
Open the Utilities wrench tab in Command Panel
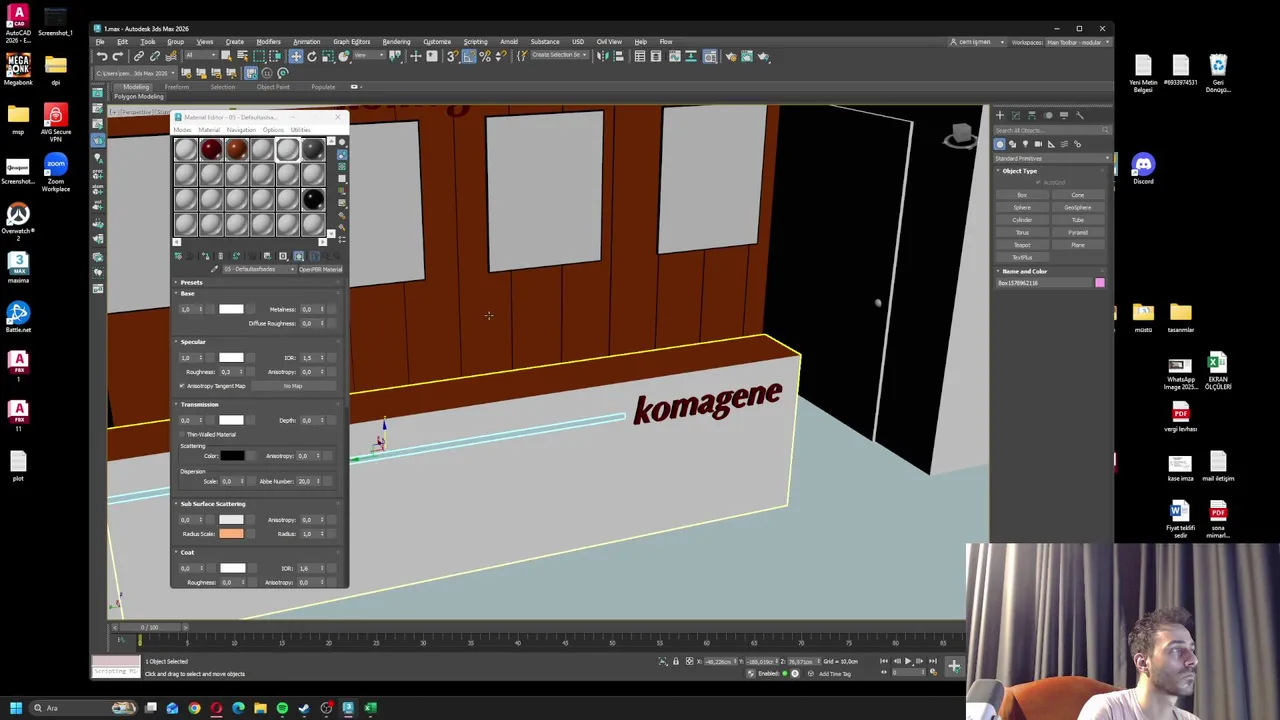[x=1079, y=115]
